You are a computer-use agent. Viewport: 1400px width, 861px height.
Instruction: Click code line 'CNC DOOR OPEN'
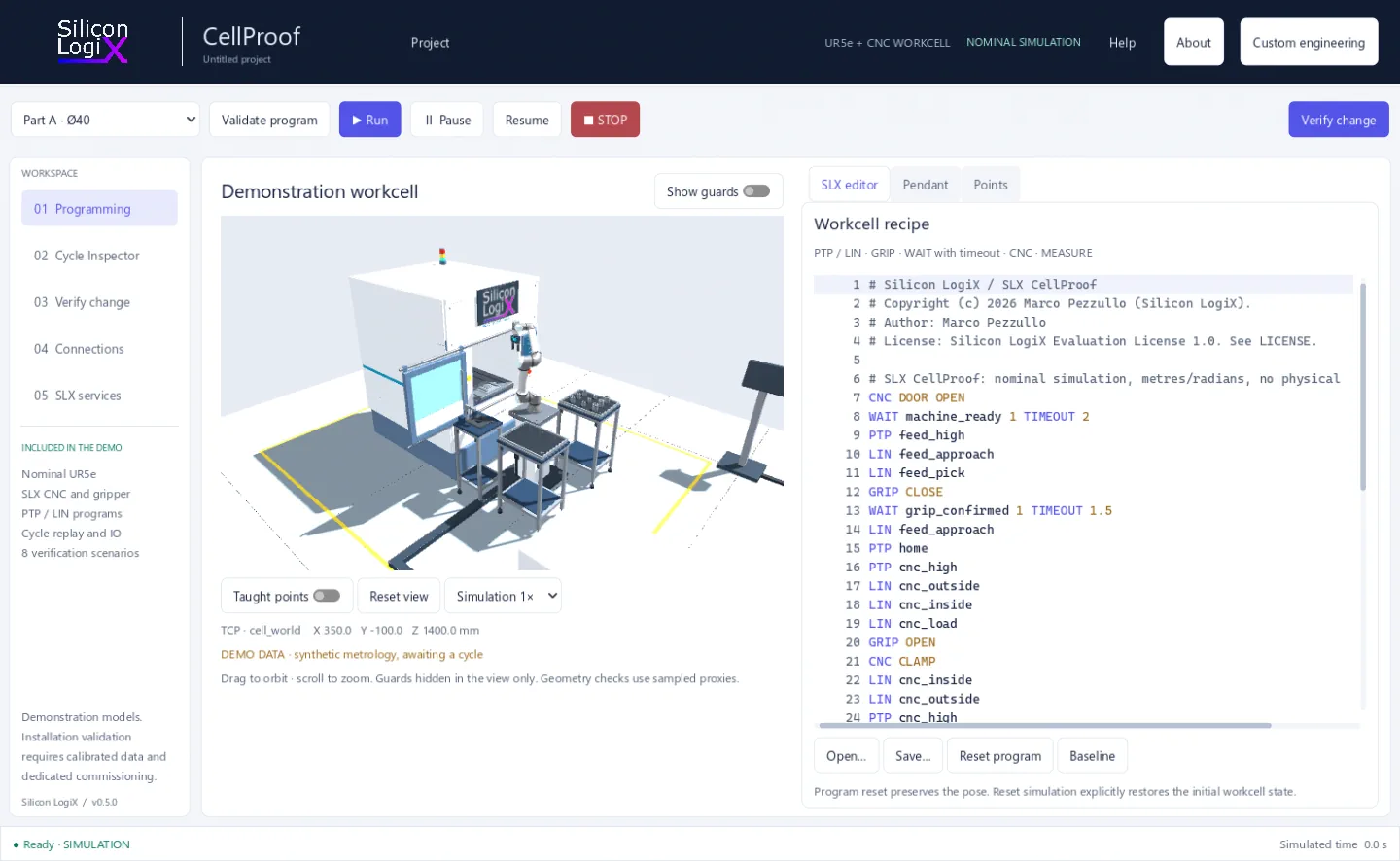click(x=916, y=397)
